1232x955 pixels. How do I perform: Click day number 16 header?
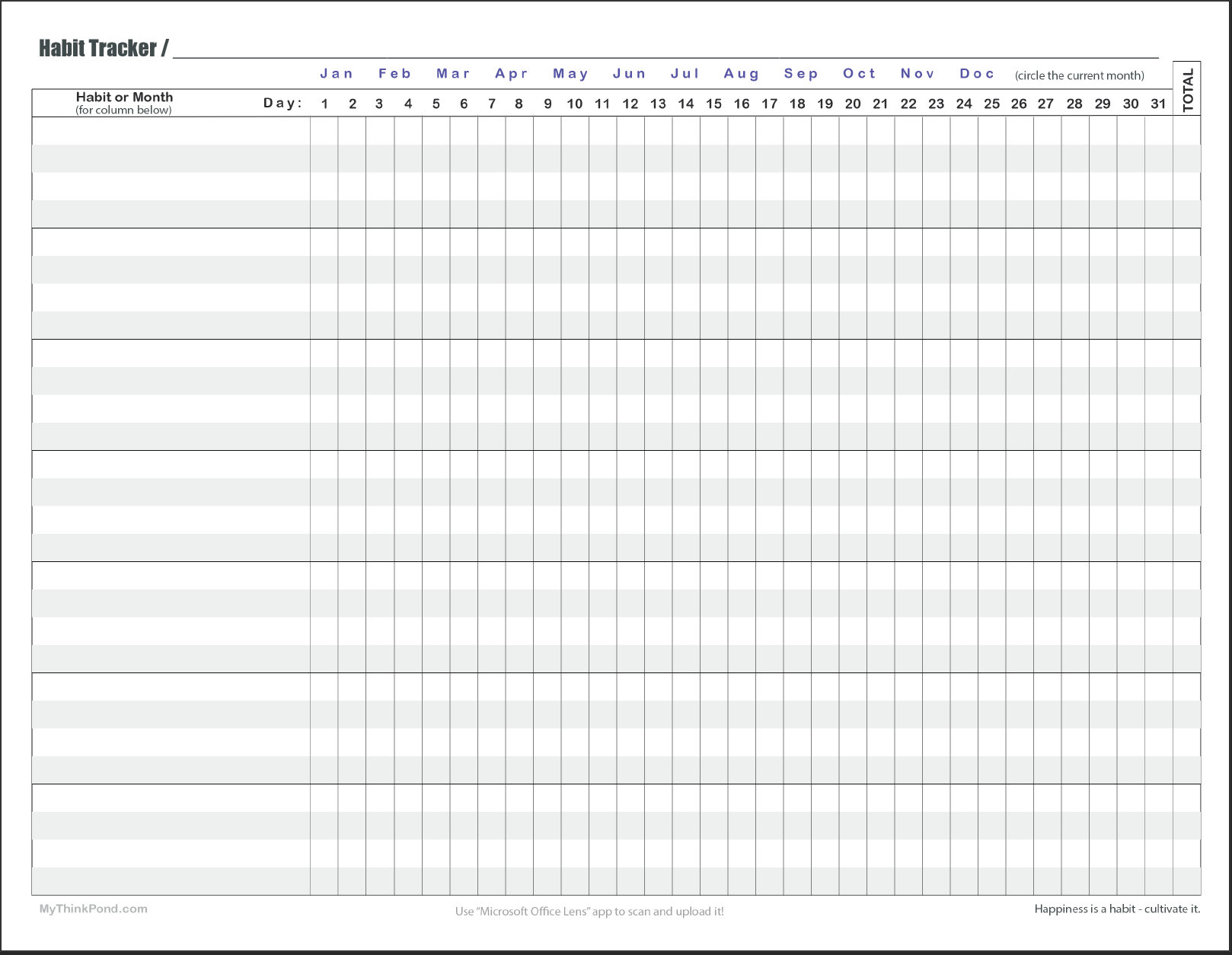click(742, 104)
